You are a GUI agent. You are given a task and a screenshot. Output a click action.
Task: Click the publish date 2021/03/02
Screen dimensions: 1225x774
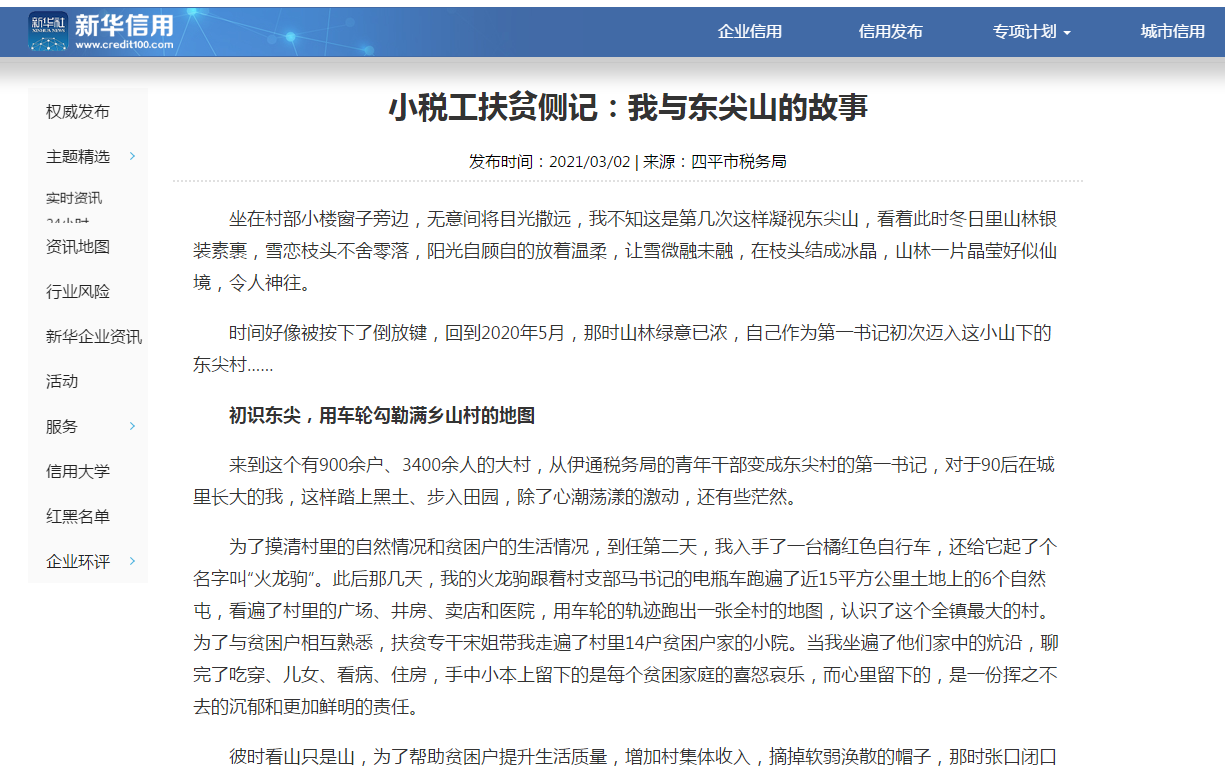pyautogui.click(x=590, y=162)
